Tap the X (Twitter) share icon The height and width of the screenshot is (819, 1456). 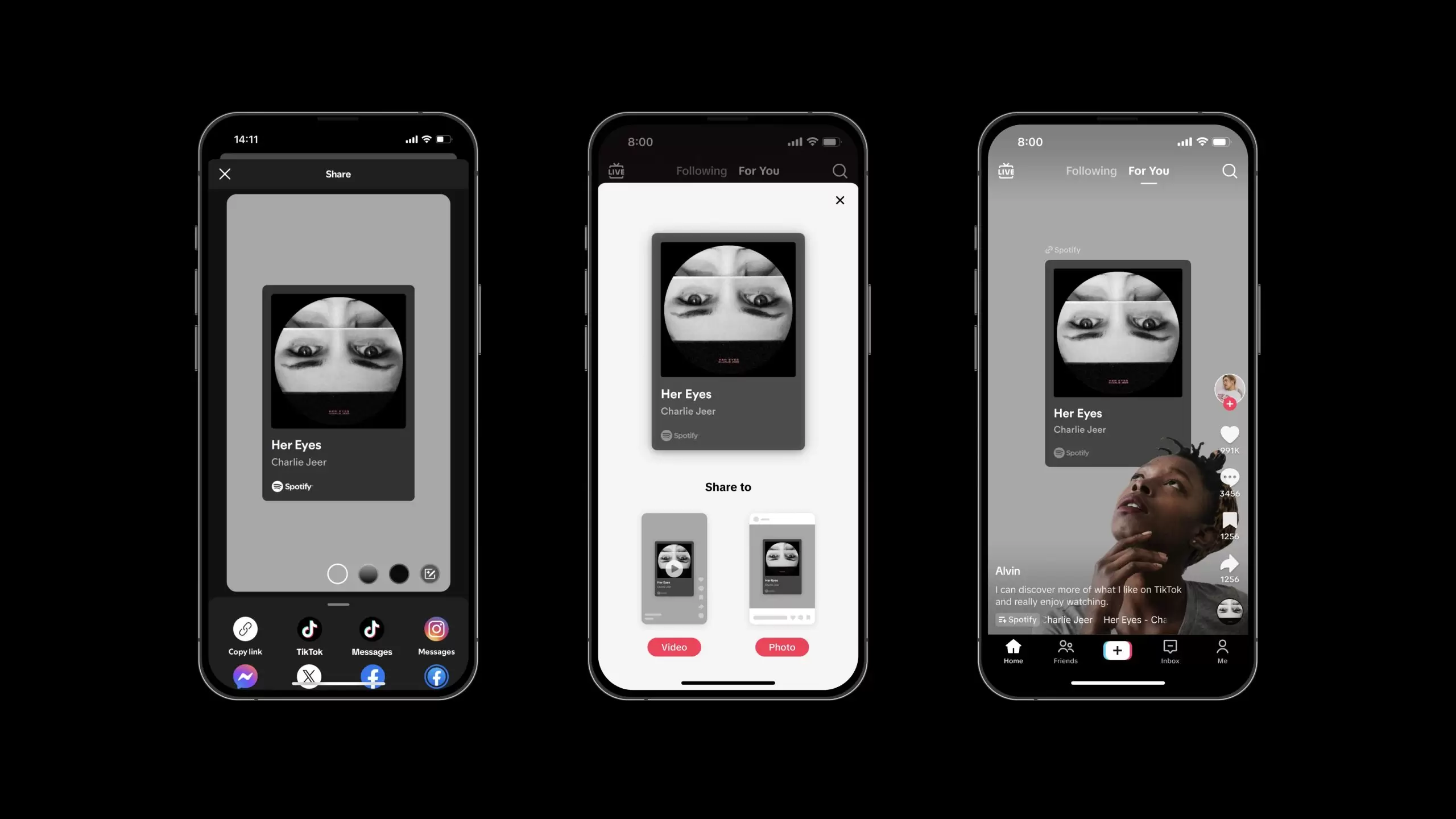pos(309,676)
